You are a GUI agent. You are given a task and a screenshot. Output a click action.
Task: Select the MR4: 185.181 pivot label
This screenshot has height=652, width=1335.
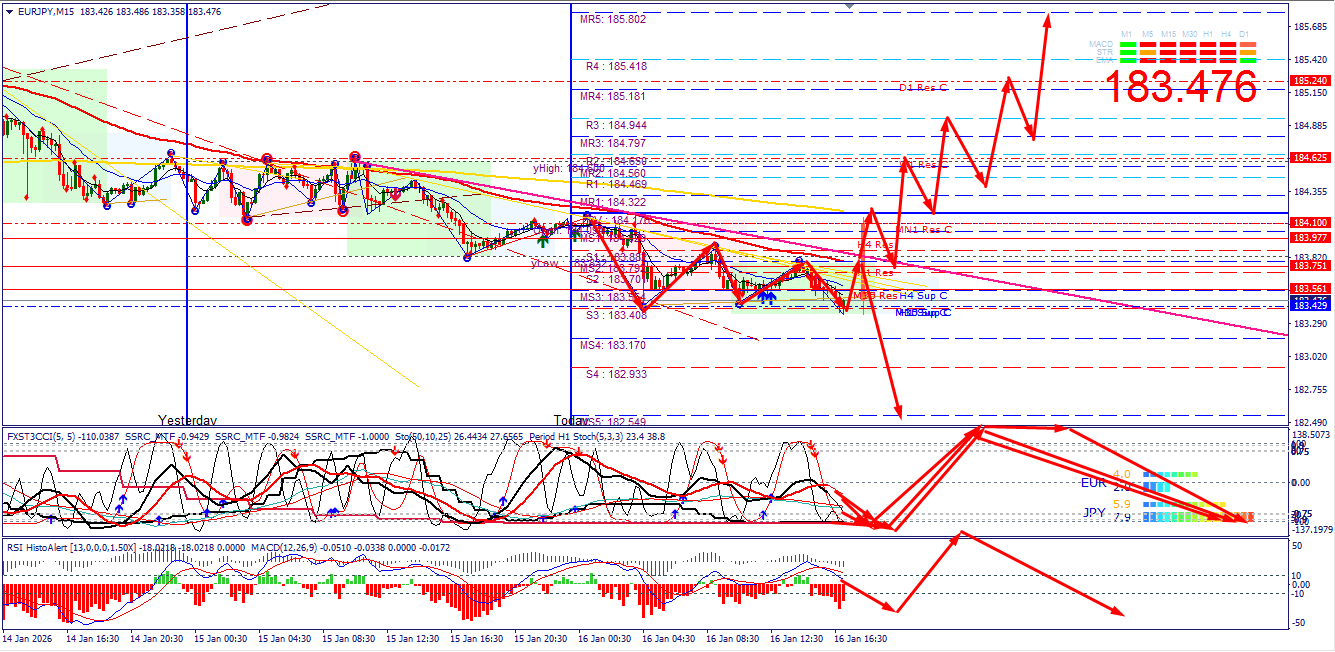[613, 96]
